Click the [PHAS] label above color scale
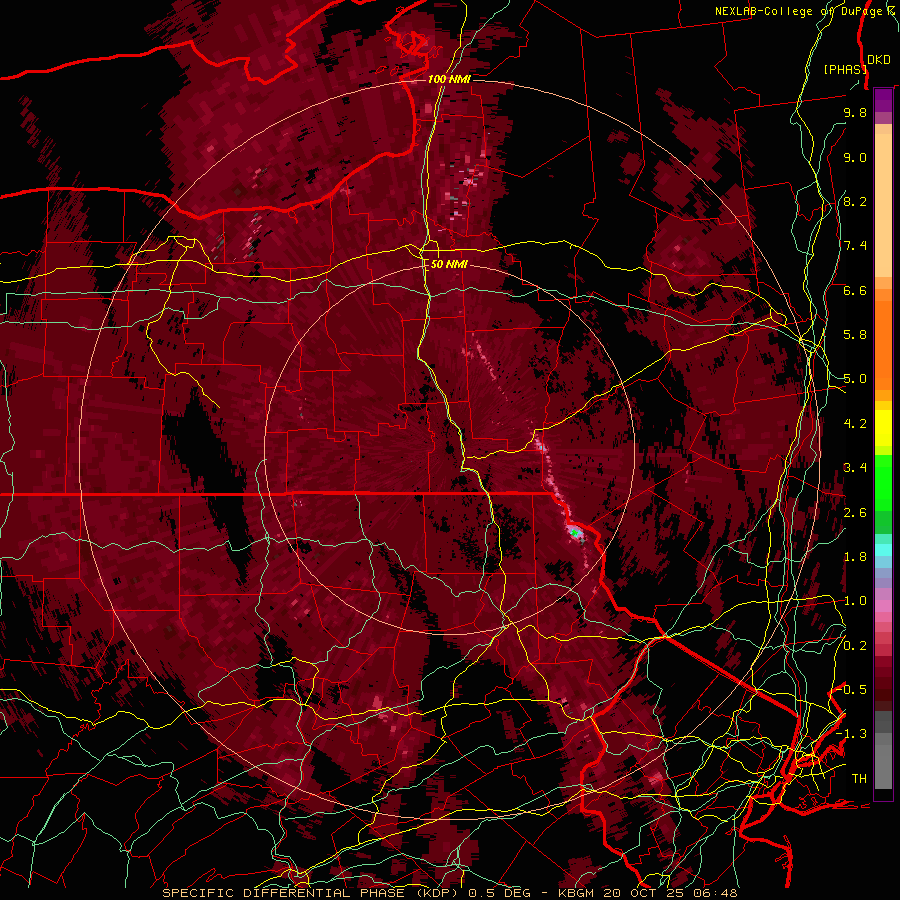The width and height of the screenshot is (900, 900). [x=845, y=69]
